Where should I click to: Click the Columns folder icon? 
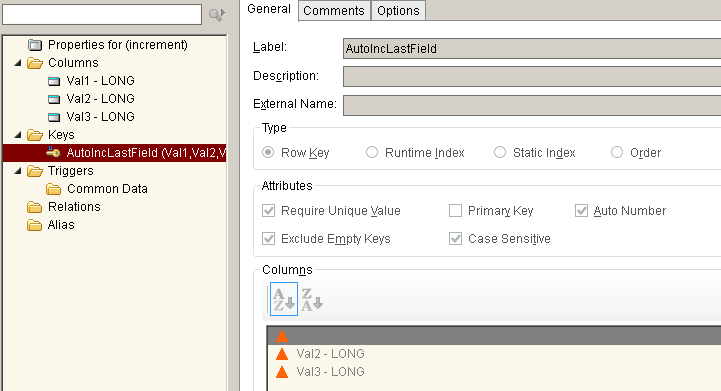coord(34,63)
